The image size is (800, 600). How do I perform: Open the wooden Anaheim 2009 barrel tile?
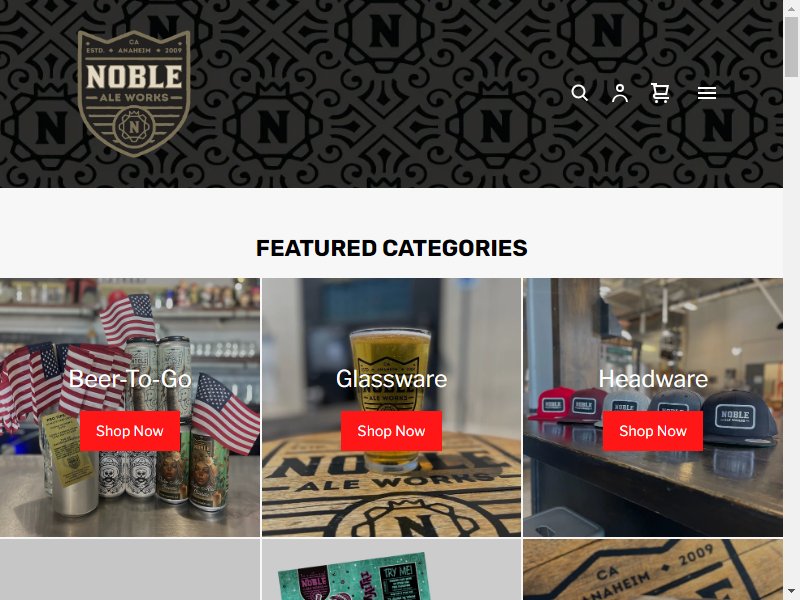point(653,569)
